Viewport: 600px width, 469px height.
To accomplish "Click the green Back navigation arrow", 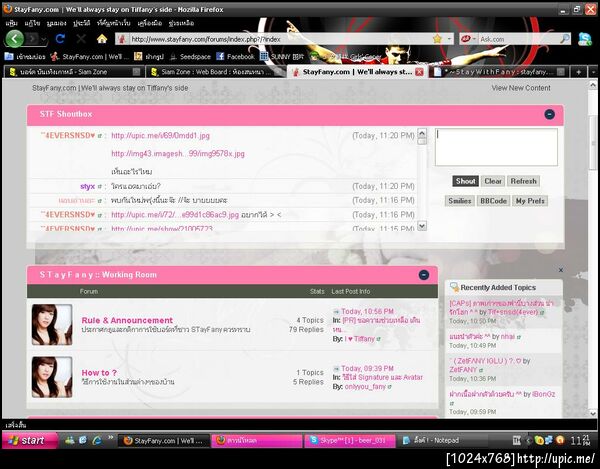I will click(15, 39).
